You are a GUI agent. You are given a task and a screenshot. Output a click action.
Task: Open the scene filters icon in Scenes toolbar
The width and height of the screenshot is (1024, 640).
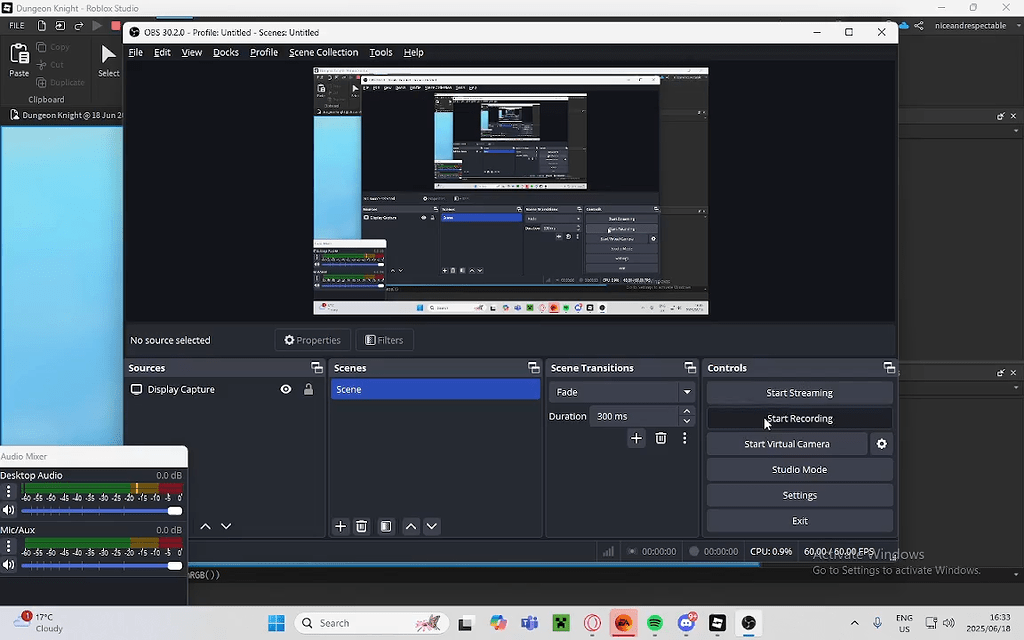pyautogui.click(x=386, y=527)
